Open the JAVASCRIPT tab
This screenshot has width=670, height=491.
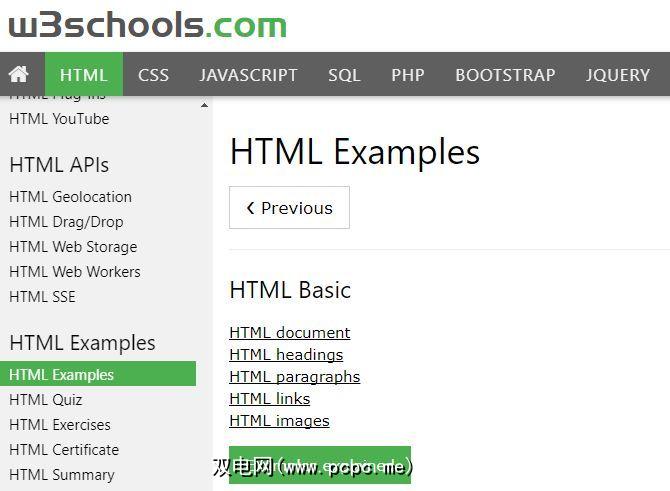[248, 75]
